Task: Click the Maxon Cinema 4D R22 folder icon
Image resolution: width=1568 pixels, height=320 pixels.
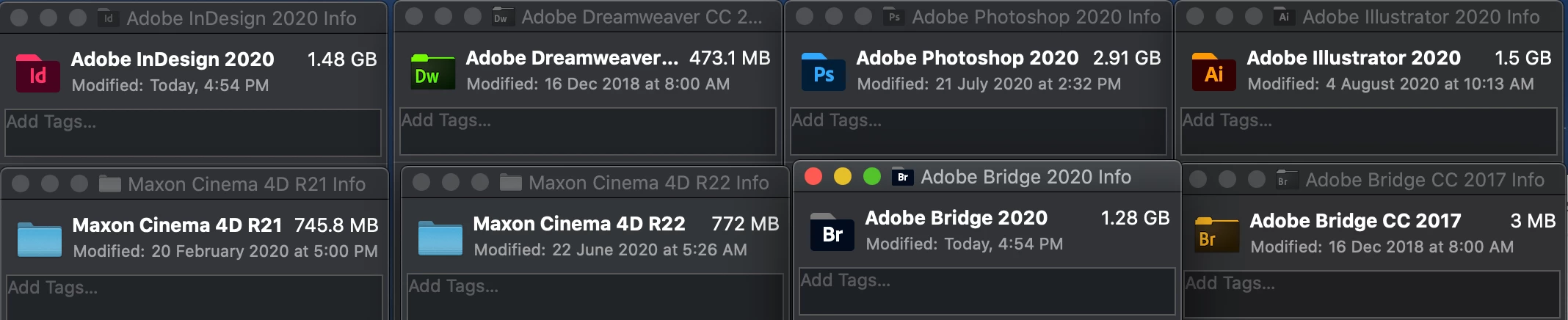Action: coord(440,237)
